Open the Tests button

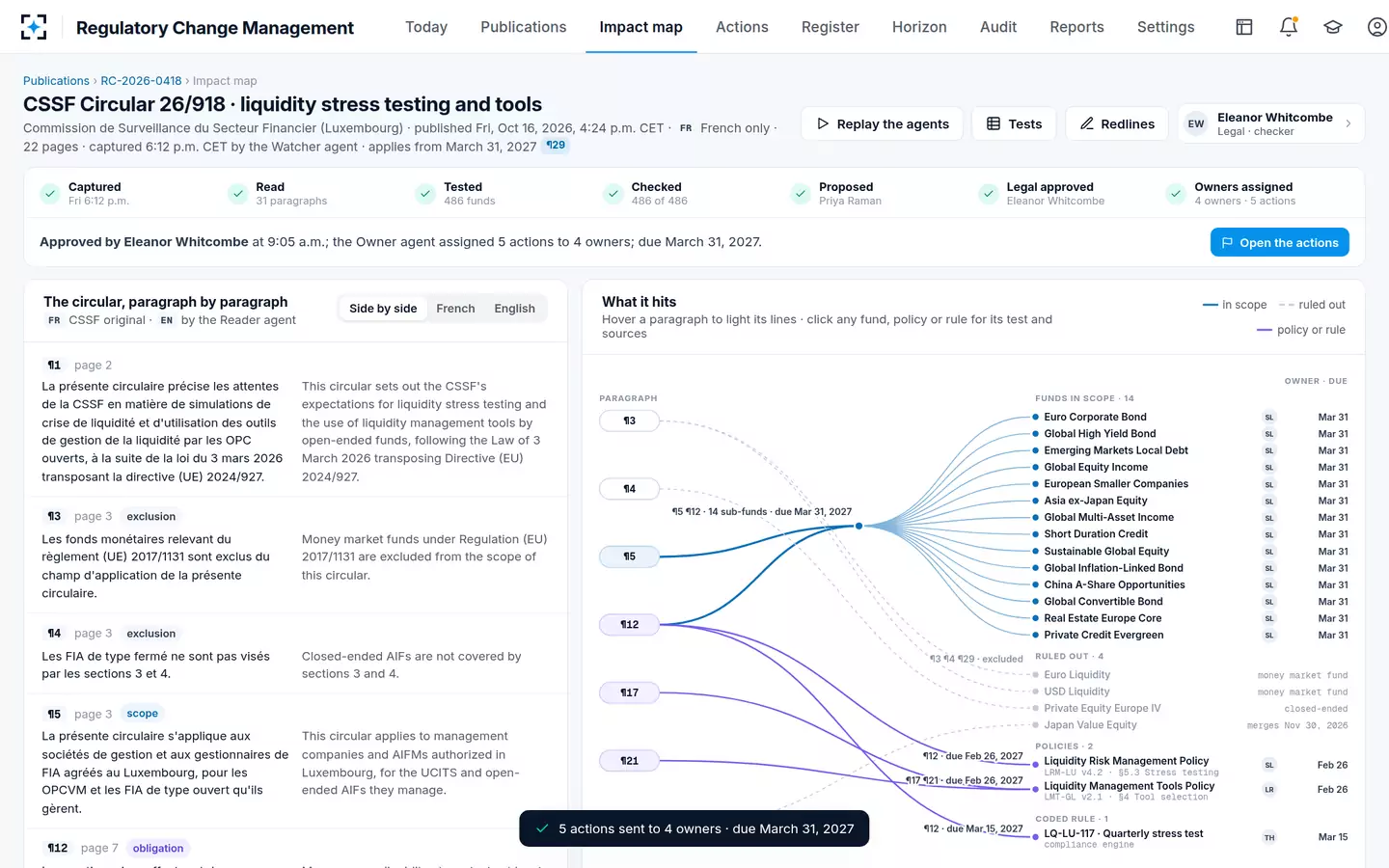pos(1014,123)
